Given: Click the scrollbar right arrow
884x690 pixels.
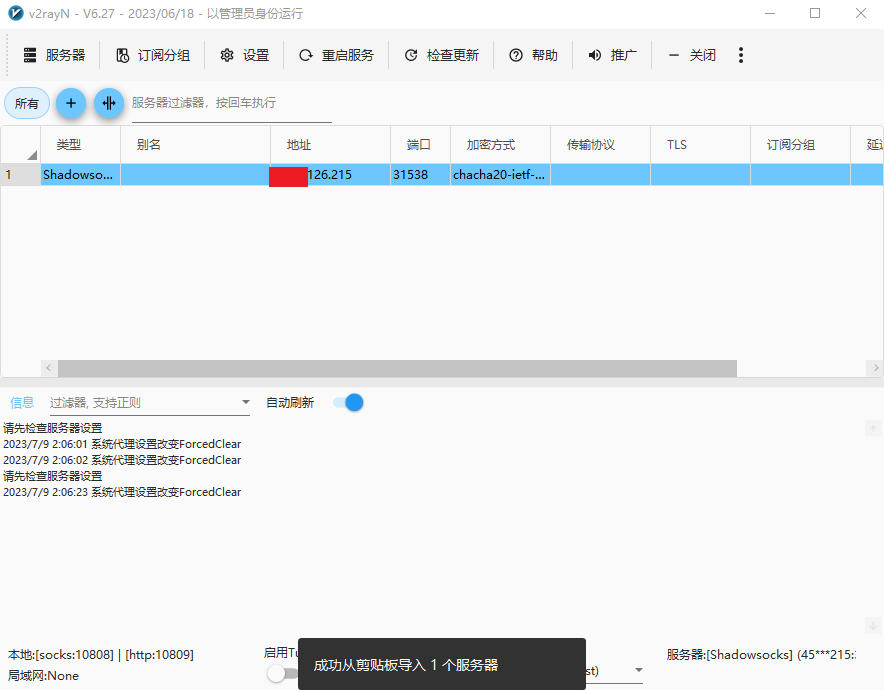Looking at the screenshot, I should pyautogui.click(x=876, y=368).
